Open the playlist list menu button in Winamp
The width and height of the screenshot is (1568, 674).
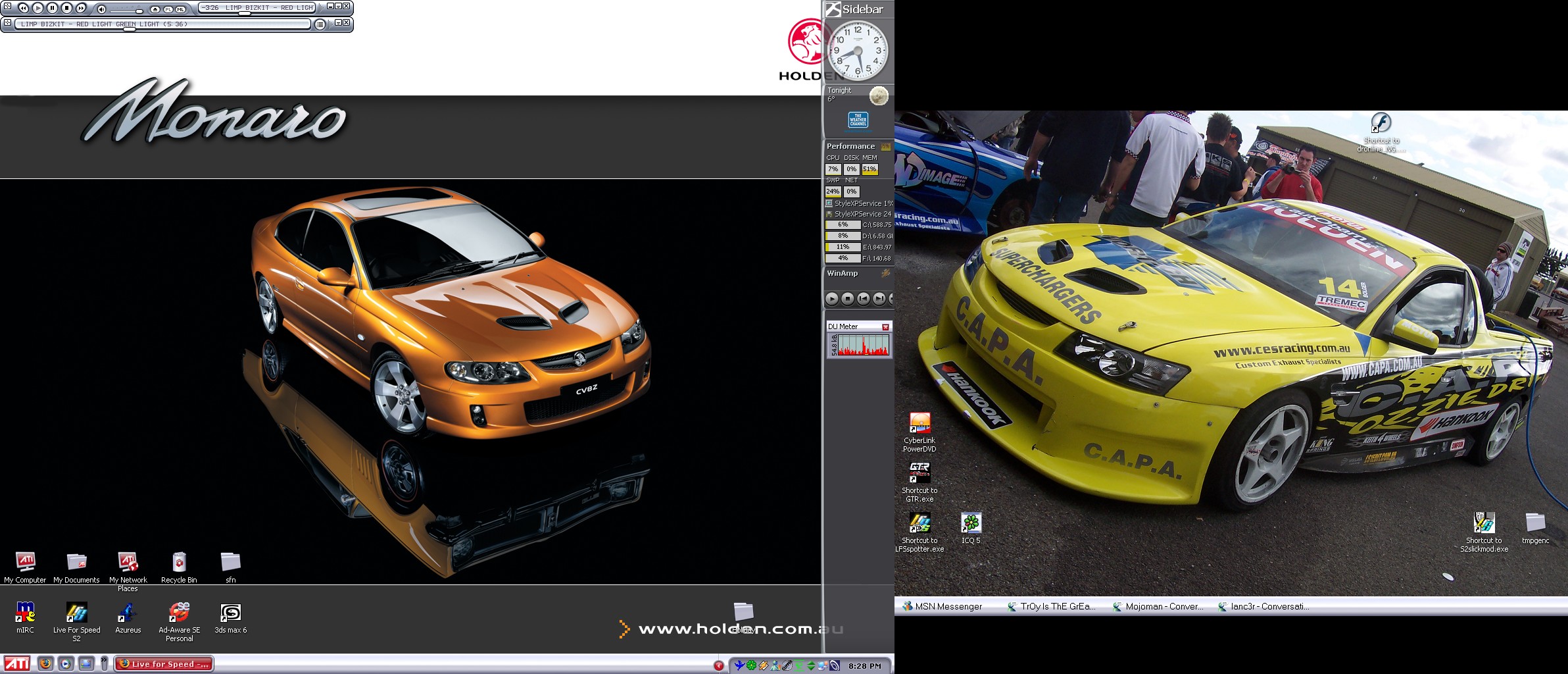[x=320, y=24]
